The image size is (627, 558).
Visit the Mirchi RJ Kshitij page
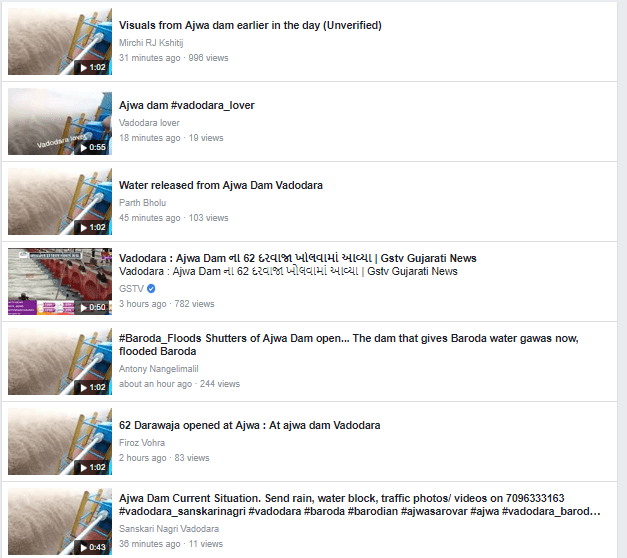[x=151, y=43]
